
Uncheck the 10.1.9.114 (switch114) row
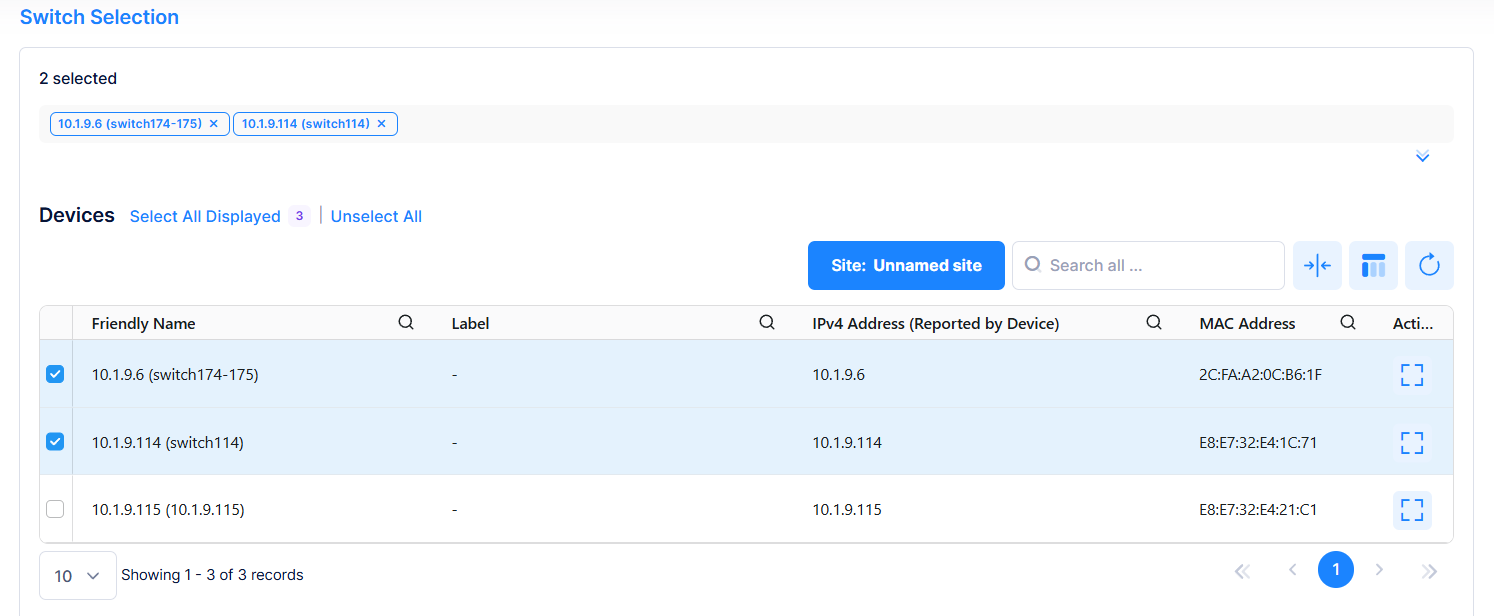tap(55, 441)
